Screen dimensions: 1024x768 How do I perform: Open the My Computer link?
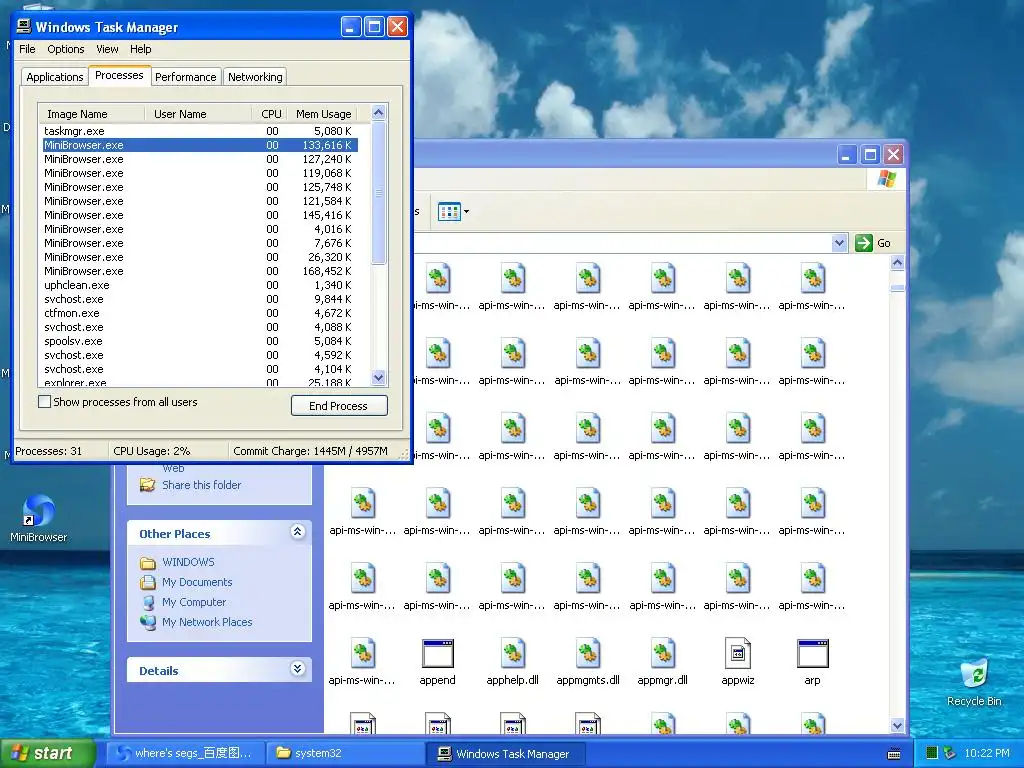(194, 602)
